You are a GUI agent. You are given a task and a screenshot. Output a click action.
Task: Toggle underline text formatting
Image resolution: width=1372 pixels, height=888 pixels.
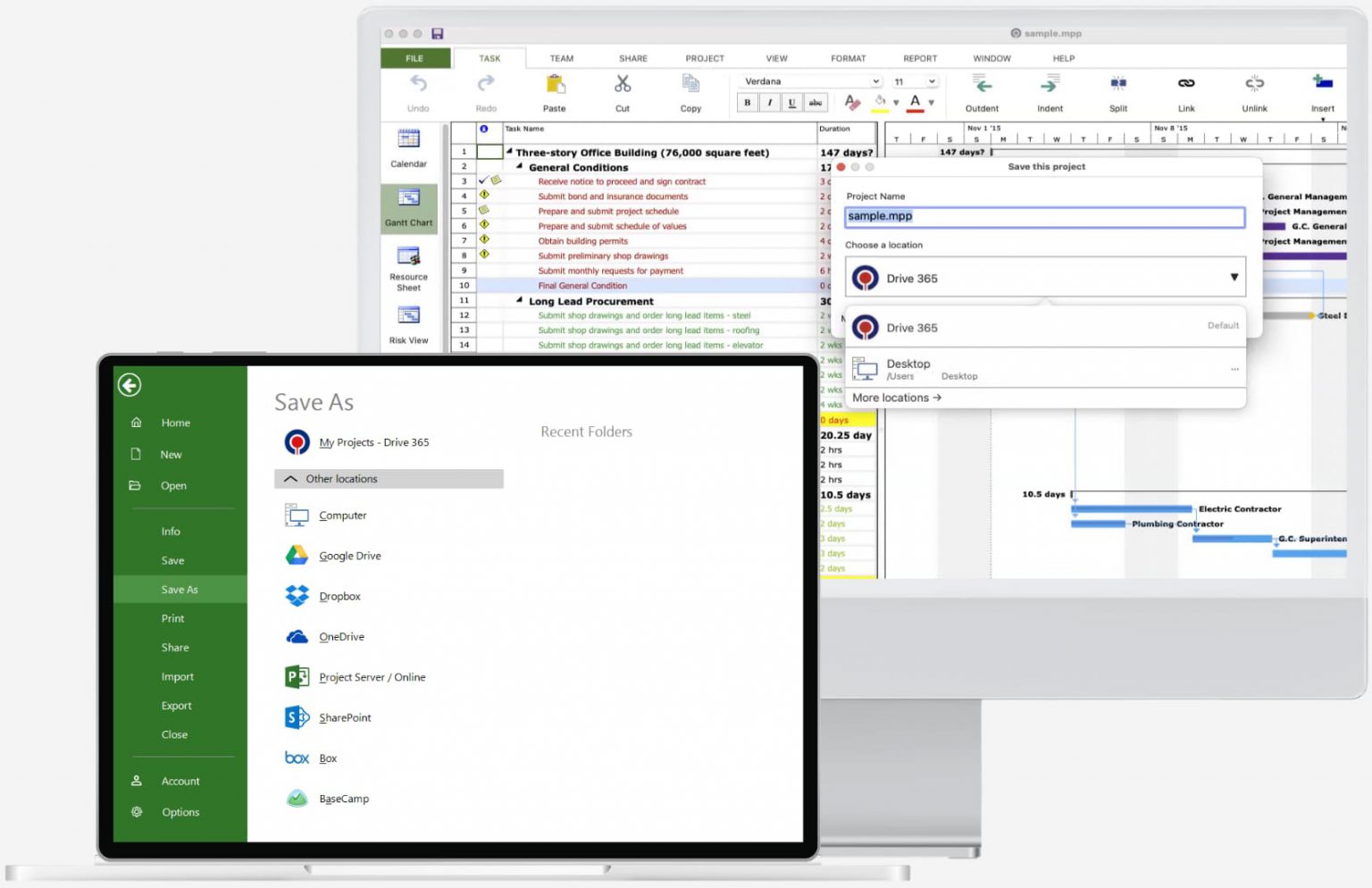(x=791, y=103)
